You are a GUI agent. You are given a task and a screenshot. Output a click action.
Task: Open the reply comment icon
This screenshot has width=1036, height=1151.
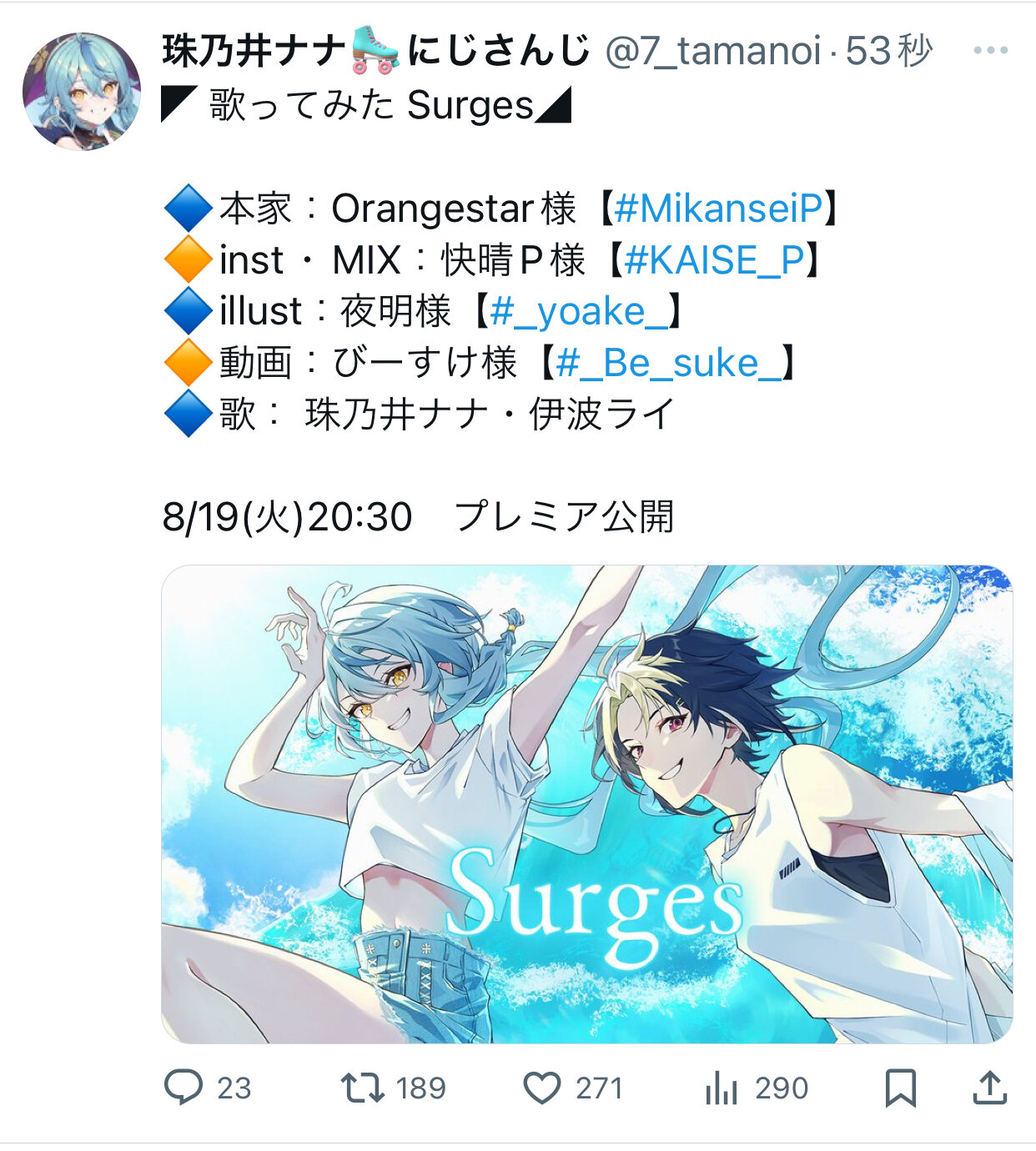pyautogui.click(x=184, y=1087)
